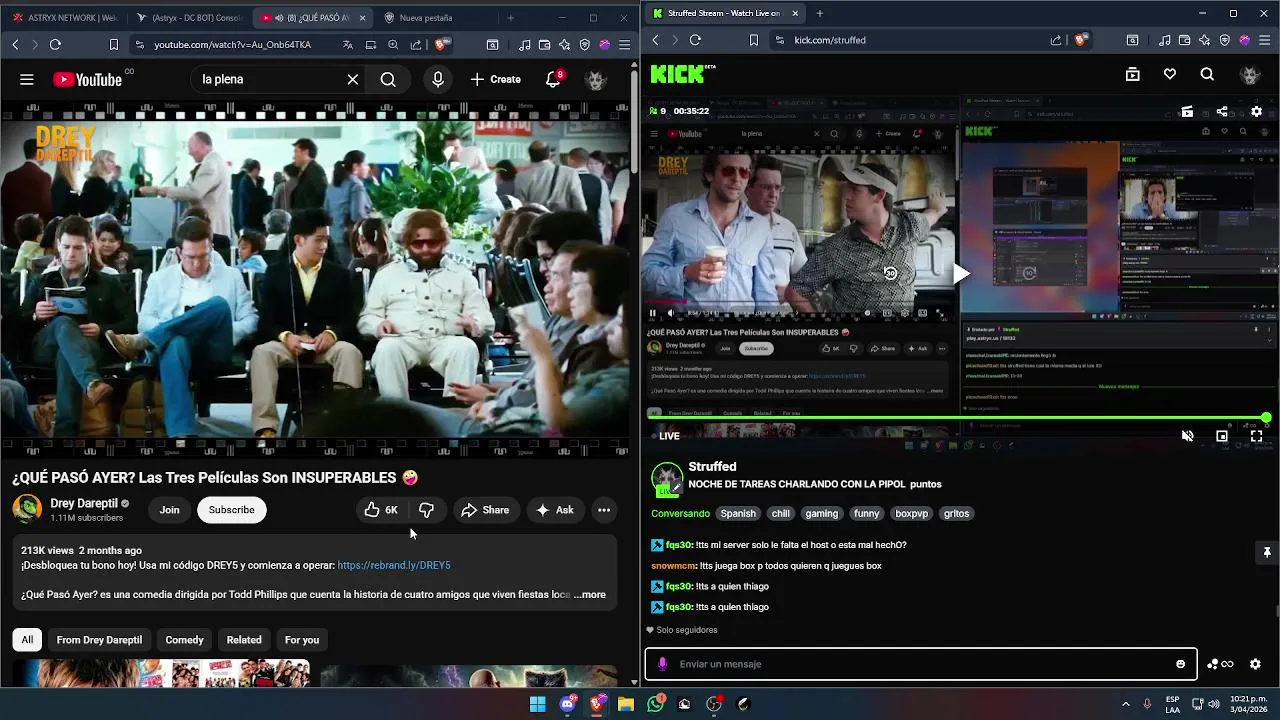Viewport: 1280px width, 720px height.
Task: Click the play overlay on Kick stream
Action: tap(960, 273)
